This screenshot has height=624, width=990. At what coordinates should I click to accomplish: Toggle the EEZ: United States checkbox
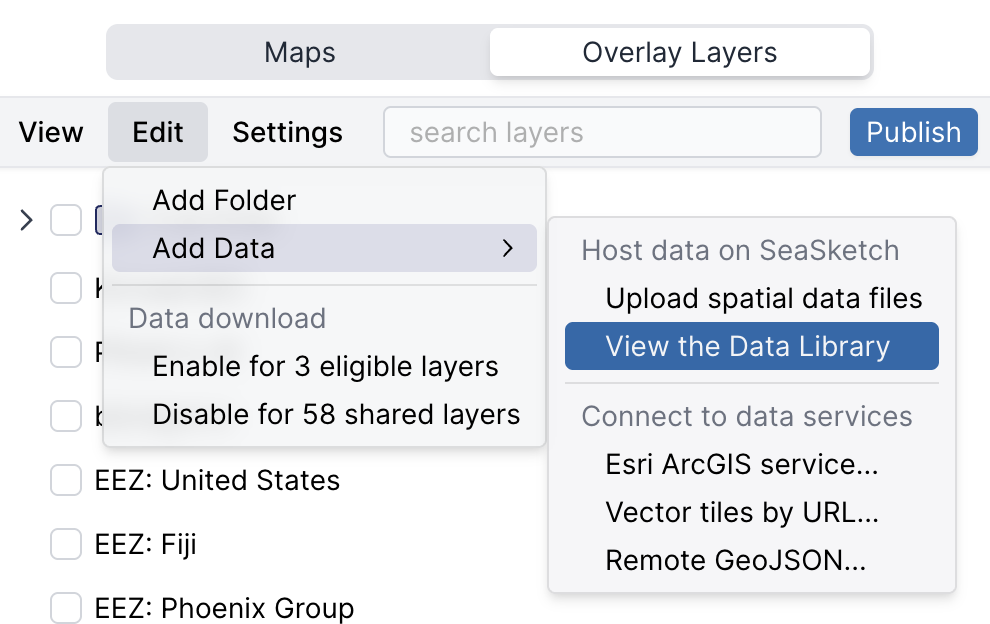(66, 481)
